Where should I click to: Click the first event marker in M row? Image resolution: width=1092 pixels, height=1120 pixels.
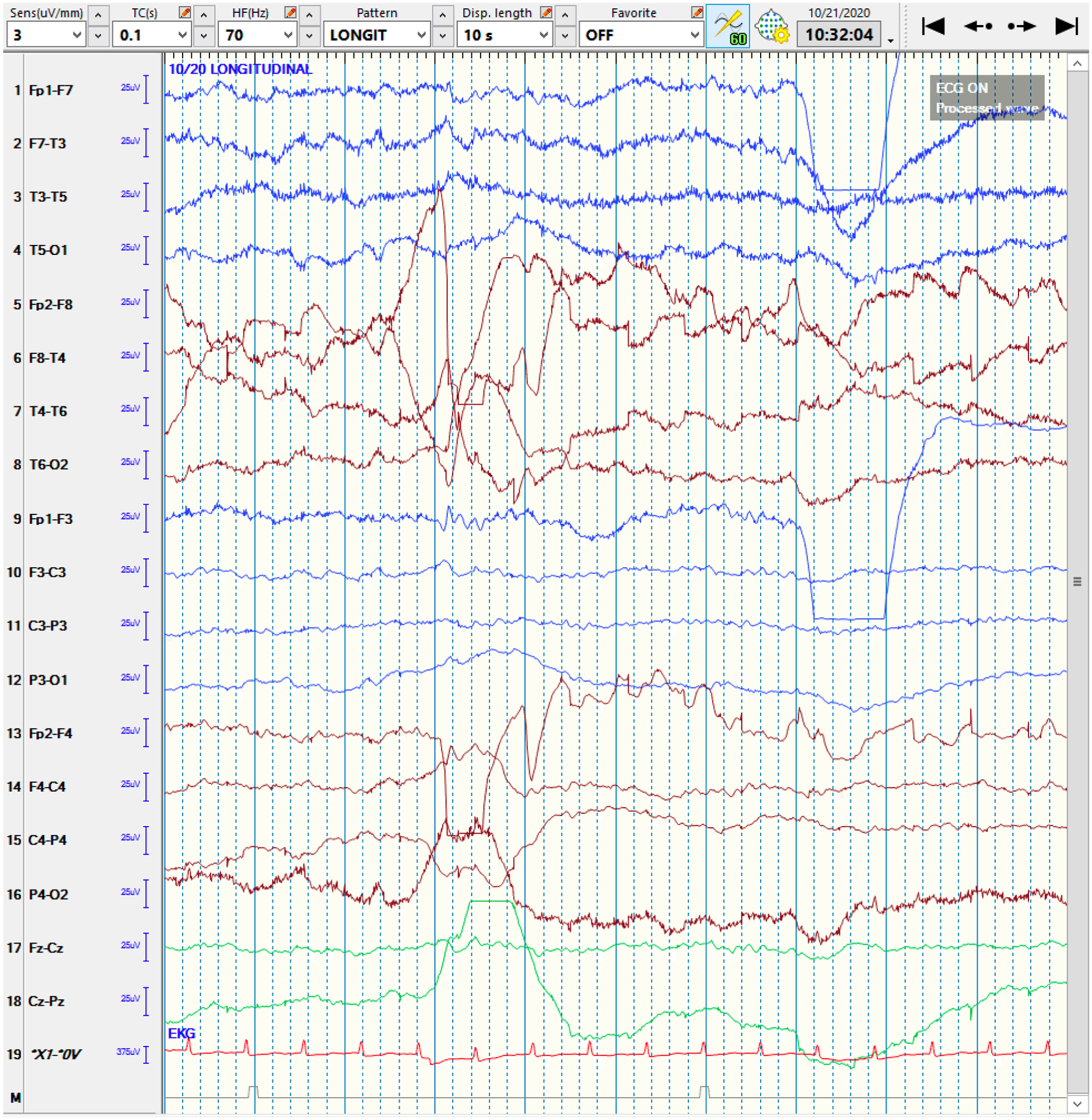click(x=253, y=1091)
